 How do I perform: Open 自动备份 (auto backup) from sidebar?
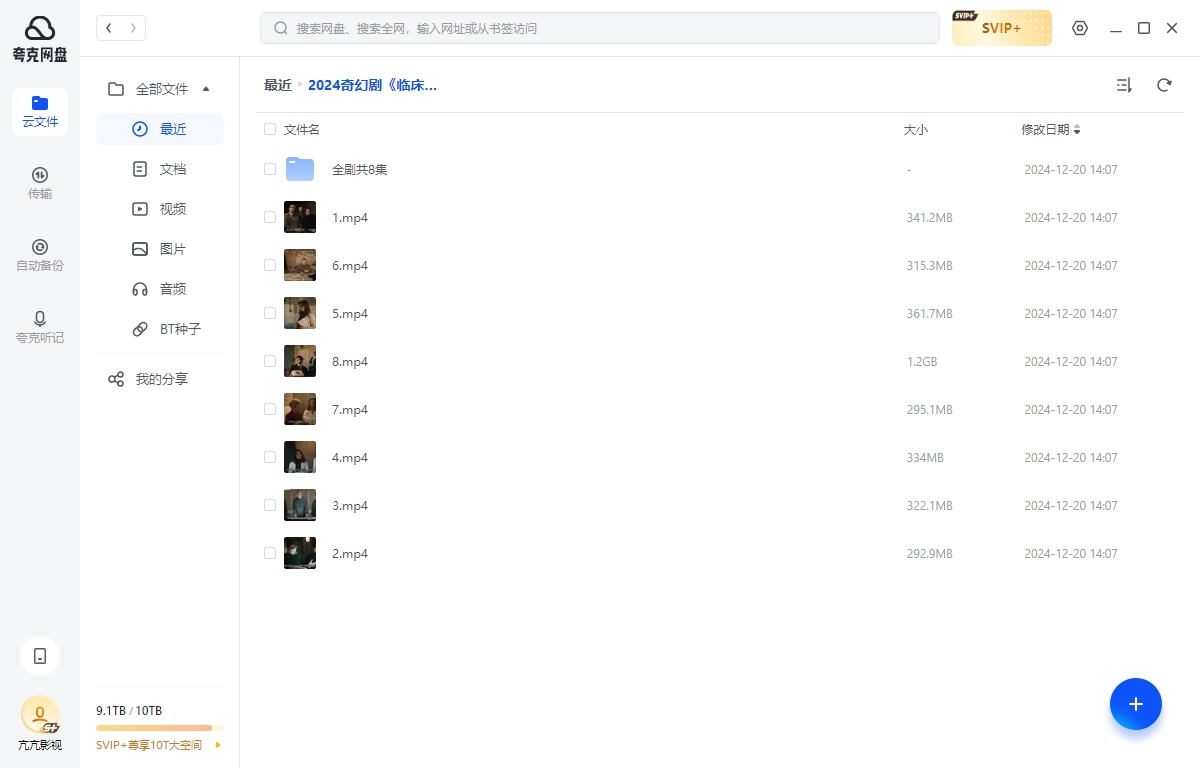pyautogui.click(x=40, y=255)
